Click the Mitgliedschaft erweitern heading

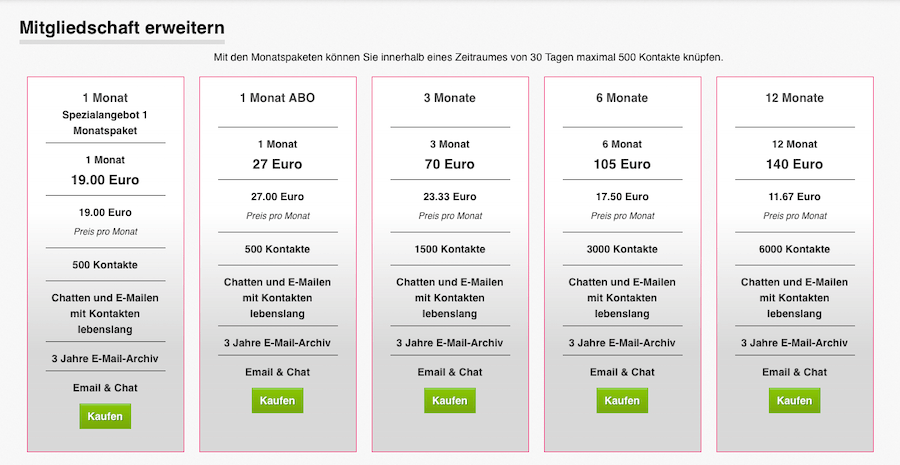[x=122, y=28]
